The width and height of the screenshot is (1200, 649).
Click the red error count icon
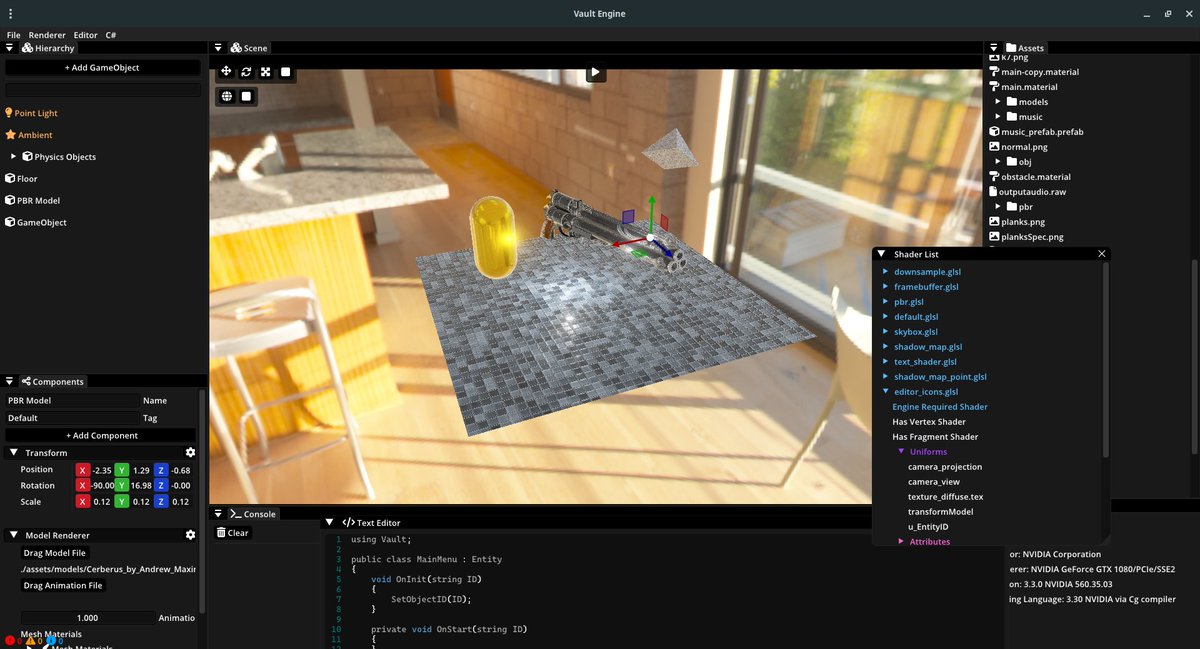coord(9,640)
